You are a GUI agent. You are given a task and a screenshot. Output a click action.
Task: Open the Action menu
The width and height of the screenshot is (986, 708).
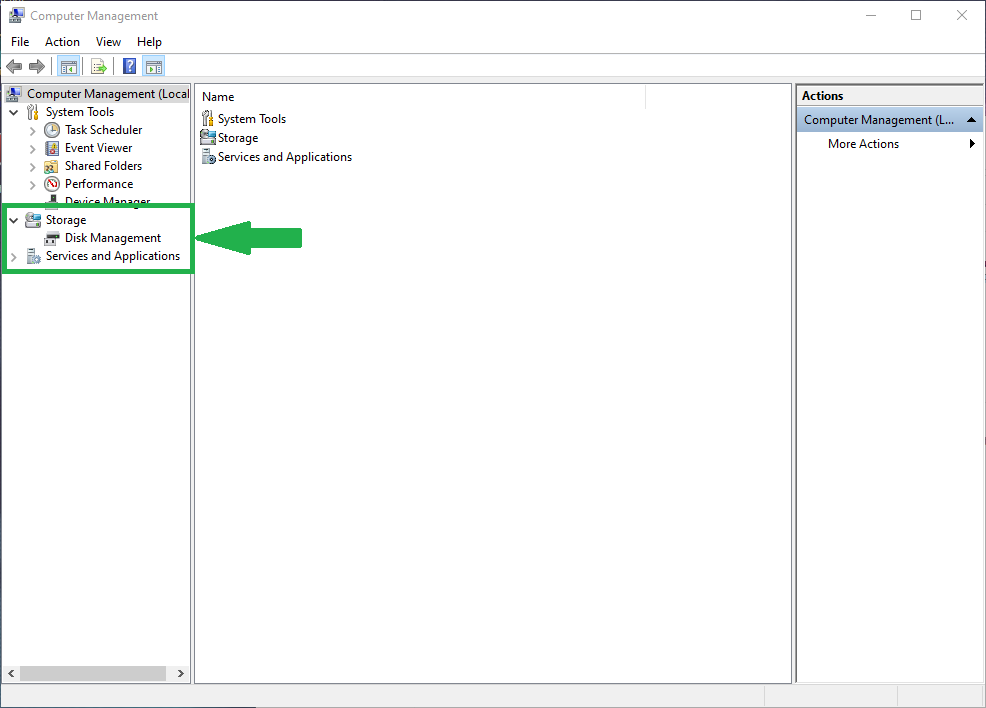62,41
